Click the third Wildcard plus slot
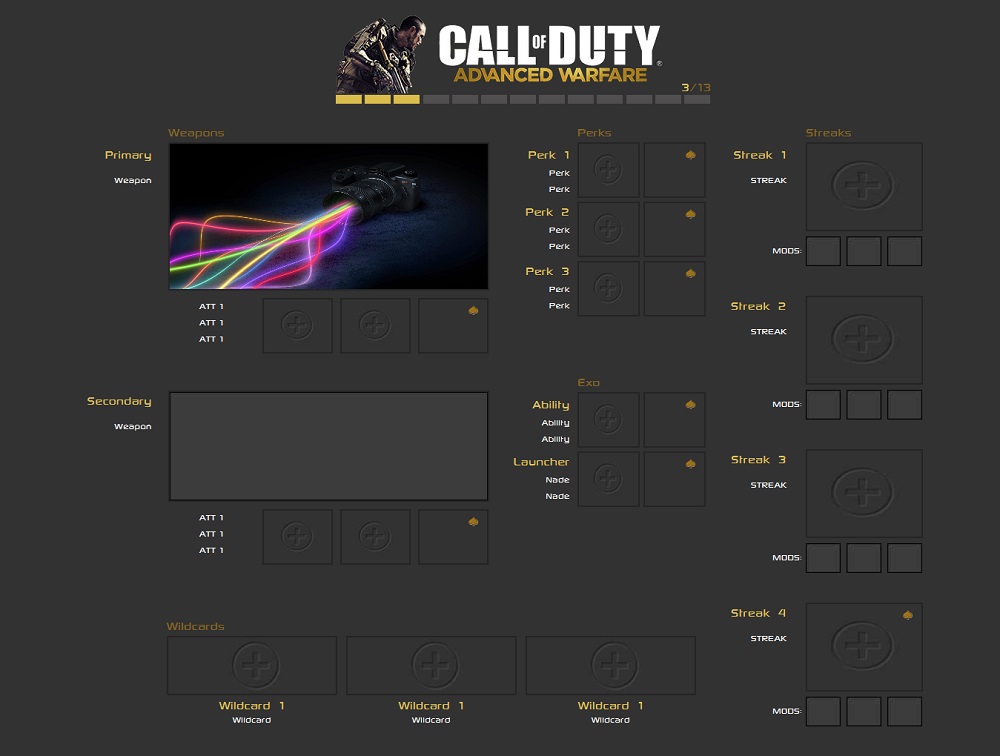The width and height of the screenshot is (1000, 756). click(610, 665)
